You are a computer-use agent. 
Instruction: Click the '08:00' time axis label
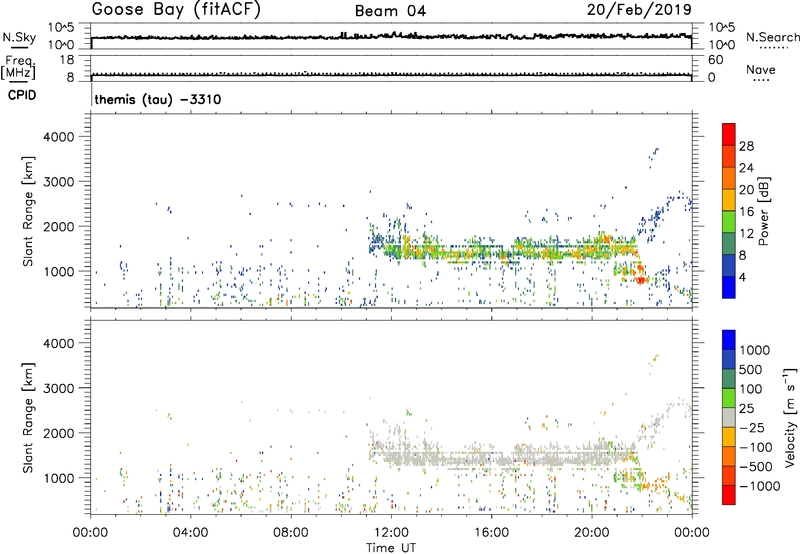[x=291, y=533]
